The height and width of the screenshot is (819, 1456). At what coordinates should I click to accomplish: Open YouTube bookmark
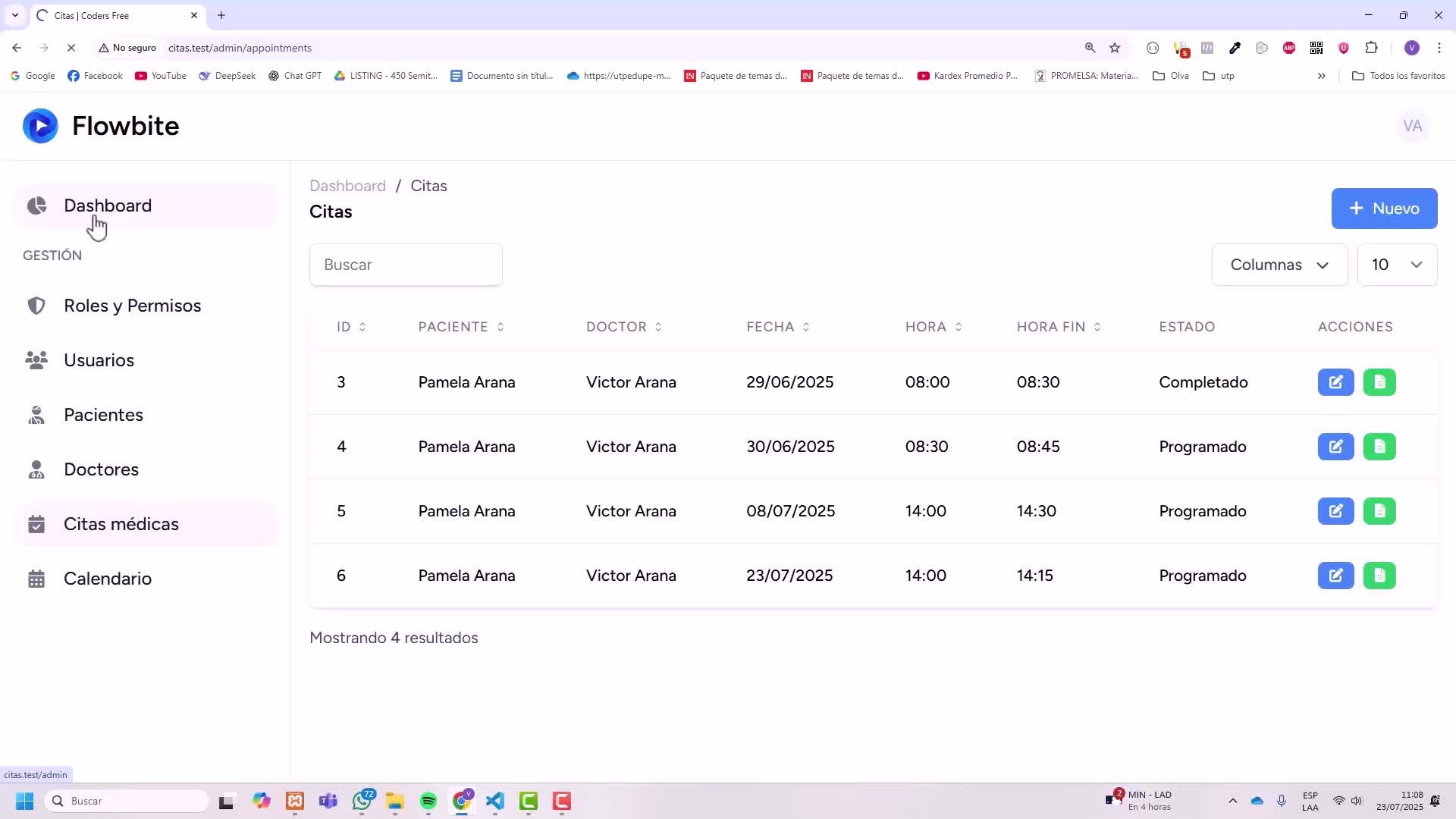click(x=160, y=76)
